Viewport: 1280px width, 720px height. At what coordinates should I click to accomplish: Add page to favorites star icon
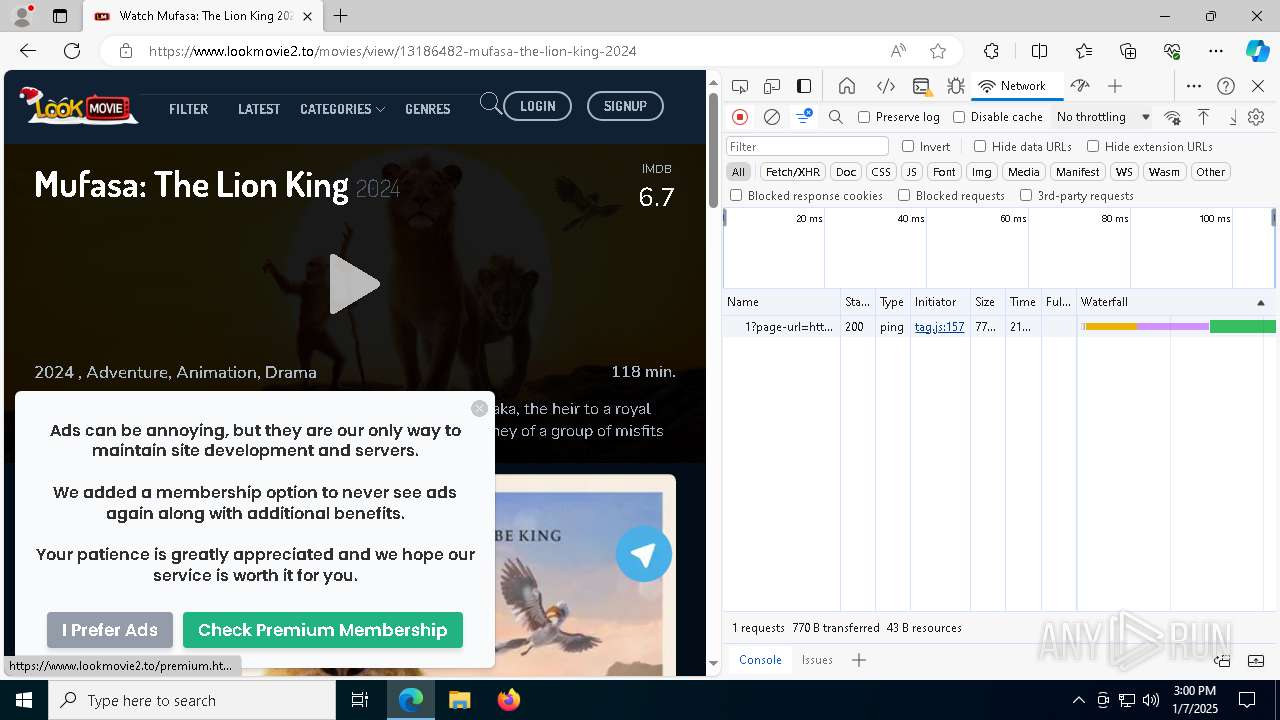click(x=938, y=51)
